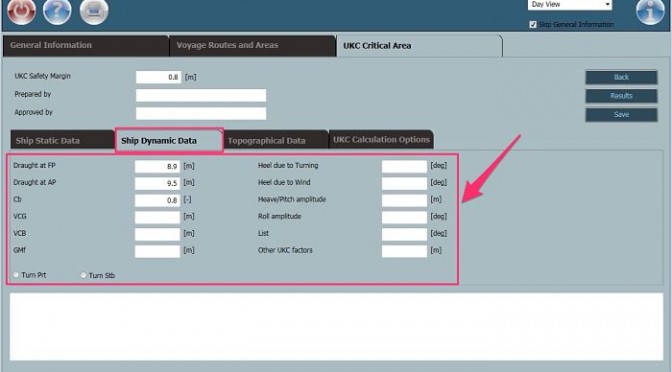This screenshot has height=372, width=672.
Task: Click the red power exit icon
Action: click(x=21, y=10)
